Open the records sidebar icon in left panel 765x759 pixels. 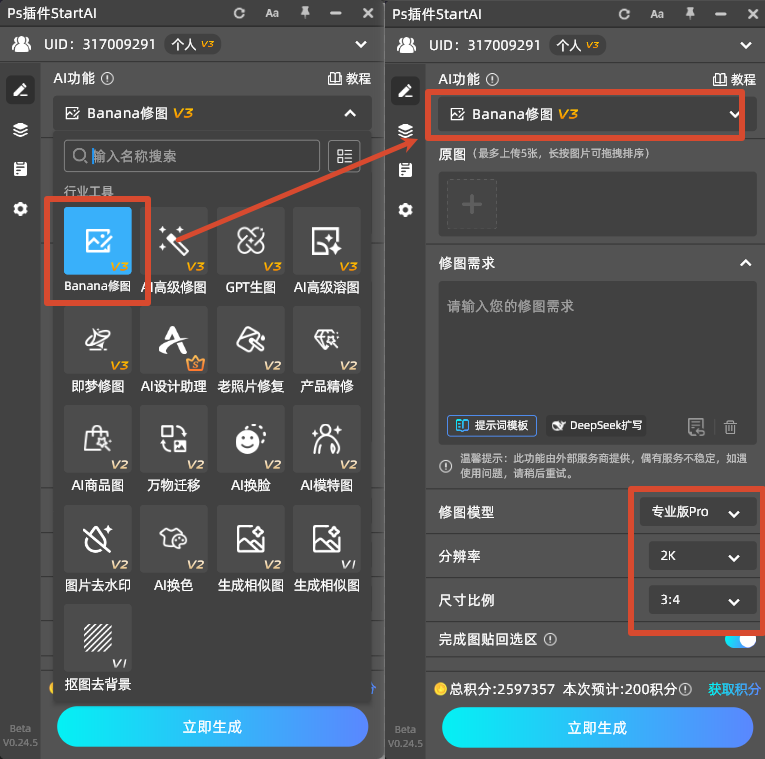coord(20,169)
